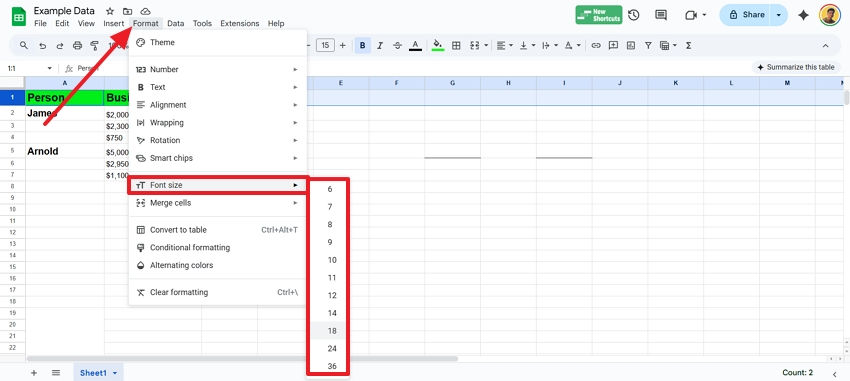Click the font size box showing 15
Screen dimensions: 850x381
click(325, 46)
